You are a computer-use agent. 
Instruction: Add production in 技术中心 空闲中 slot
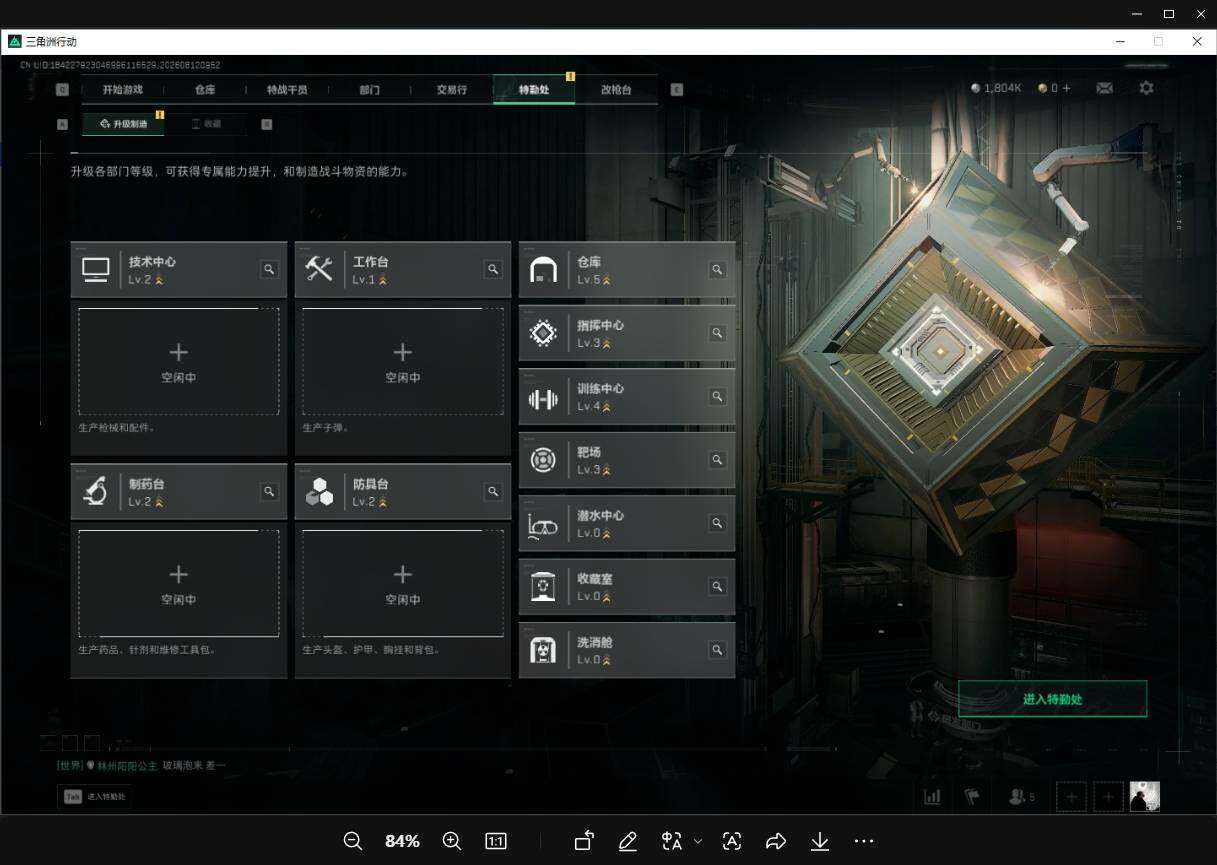click(179, 361)
